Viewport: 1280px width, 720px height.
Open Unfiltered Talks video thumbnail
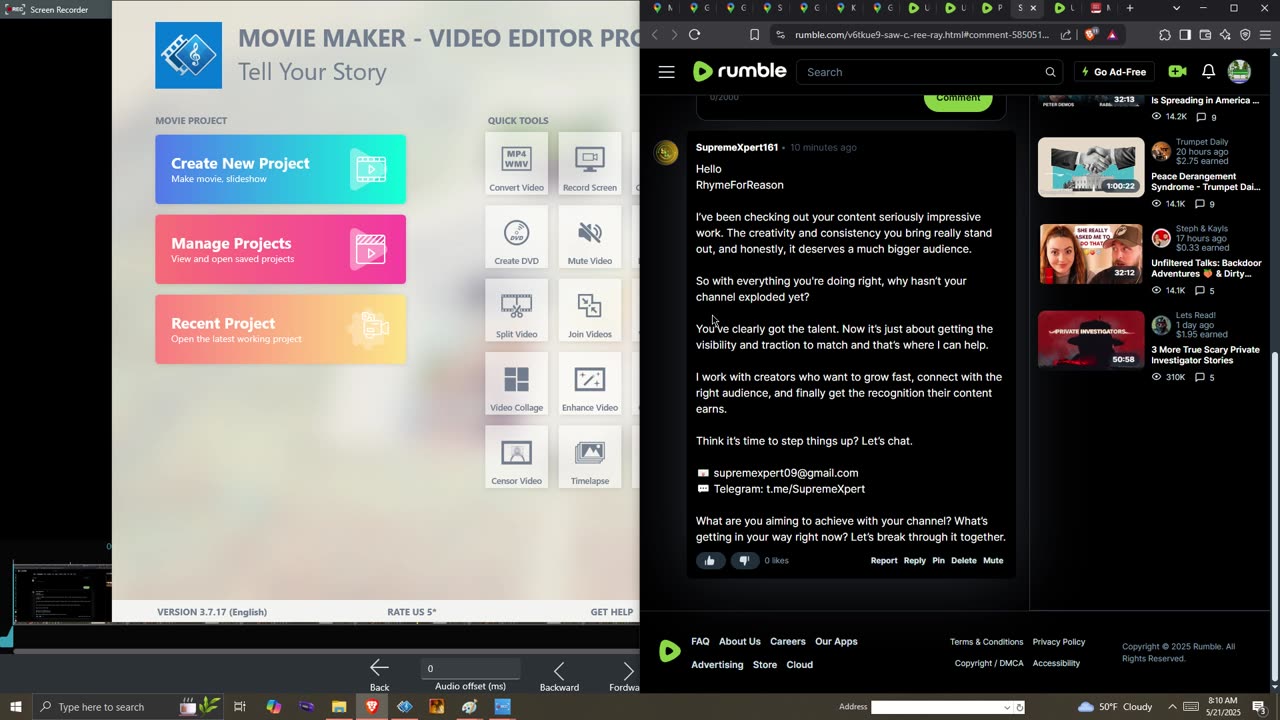point(1091,254)
